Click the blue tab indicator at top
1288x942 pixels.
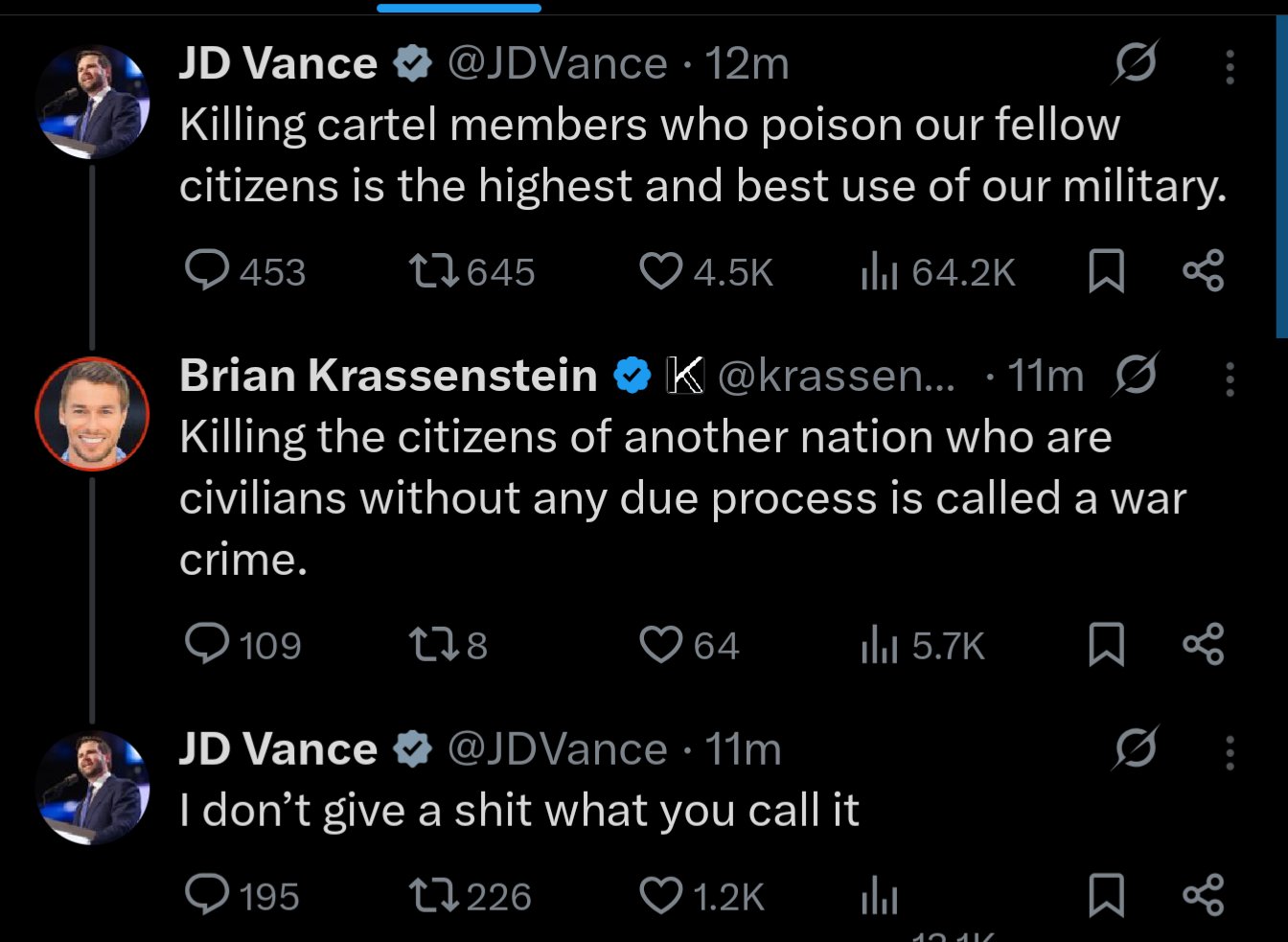click(459, 8)
